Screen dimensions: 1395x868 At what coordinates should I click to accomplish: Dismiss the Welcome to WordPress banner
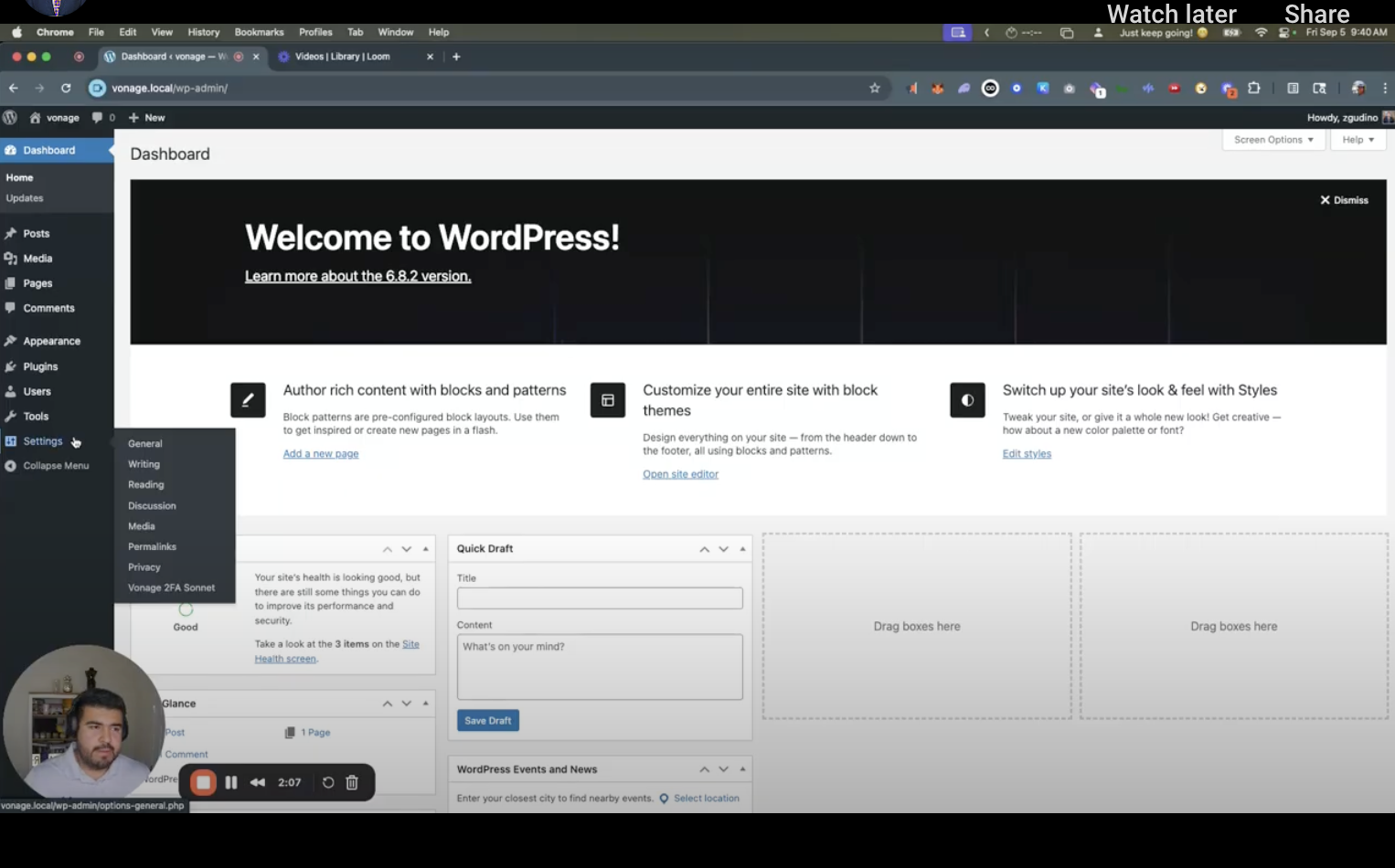click(1344, 200)
